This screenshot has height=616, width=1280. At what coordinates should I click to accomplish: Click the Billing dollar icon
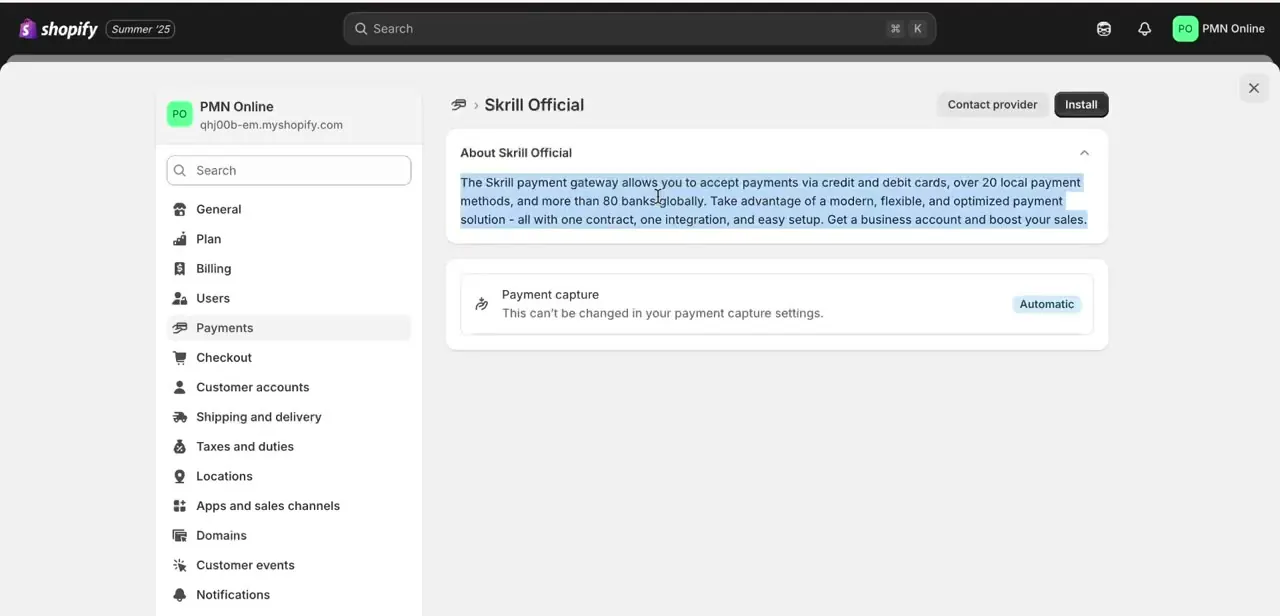[x=180, y=268]
